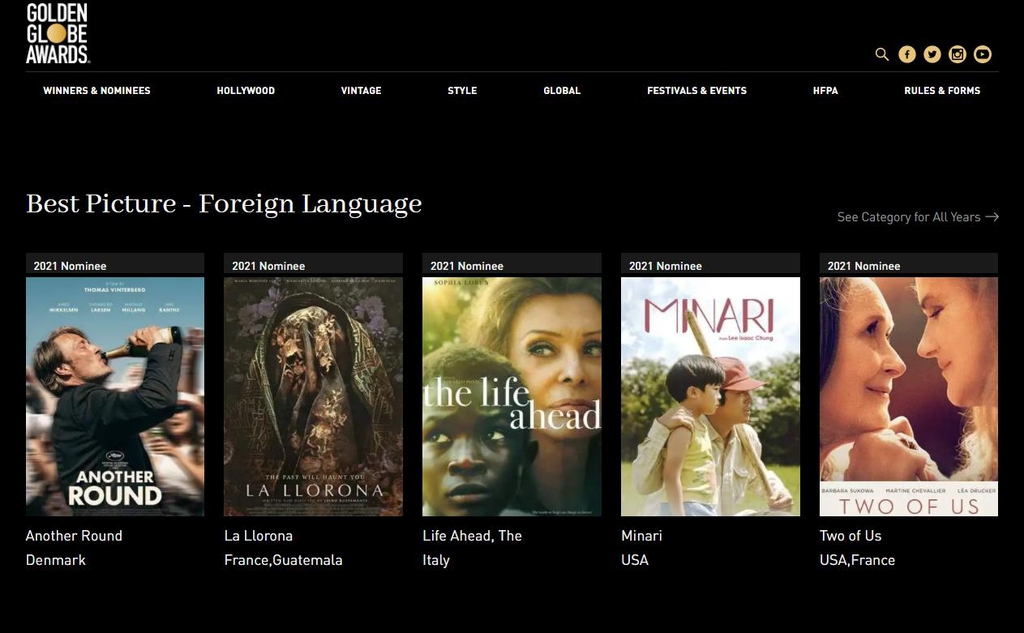Image resolution: width=1024 pixels, height=633 pixels.
Task: Open Rules & Forms menu
Action: (x=942, y=91)
